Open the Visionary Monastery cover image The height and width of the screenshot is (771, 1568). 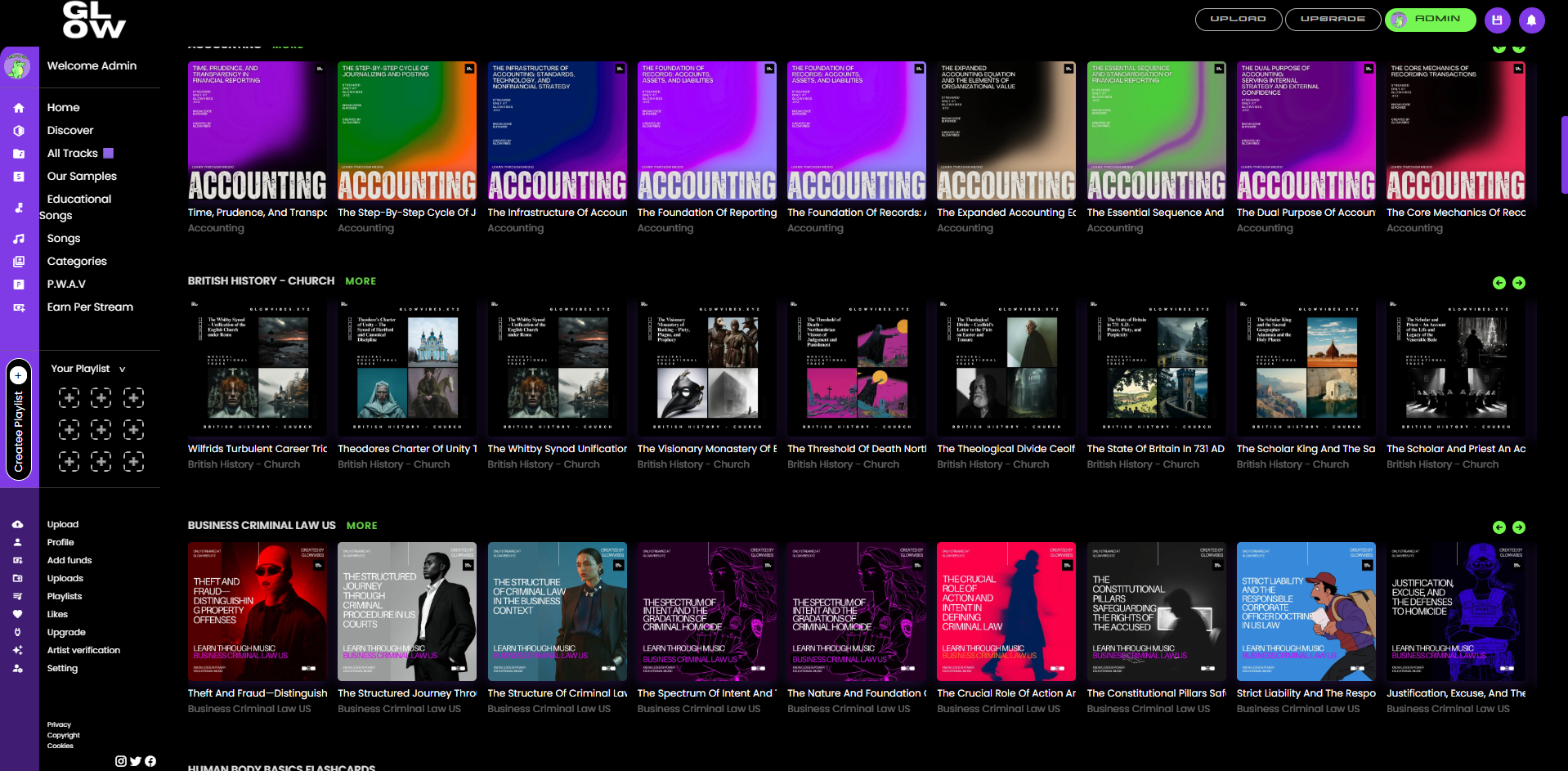(707, 367)
